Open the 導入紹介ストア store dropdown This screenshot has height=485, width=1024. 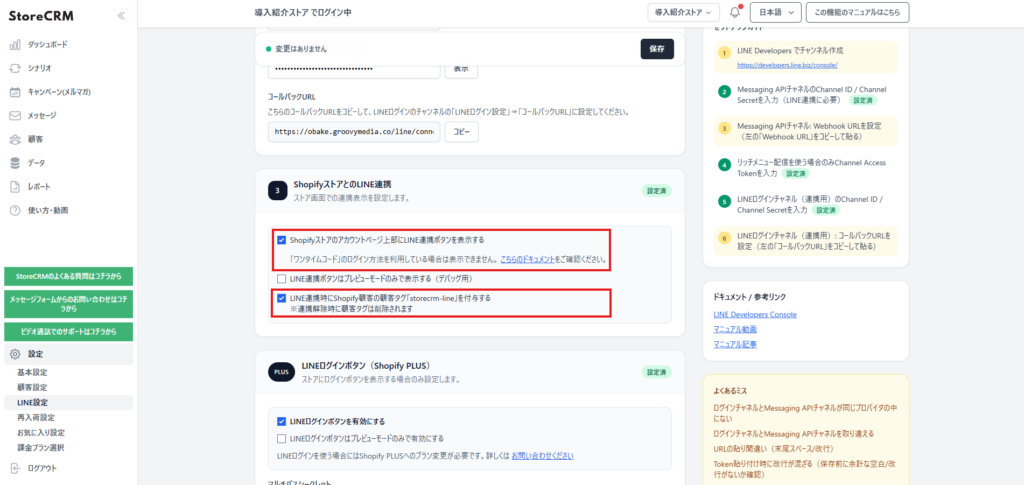pyautogui.click(x=683, y=13)
